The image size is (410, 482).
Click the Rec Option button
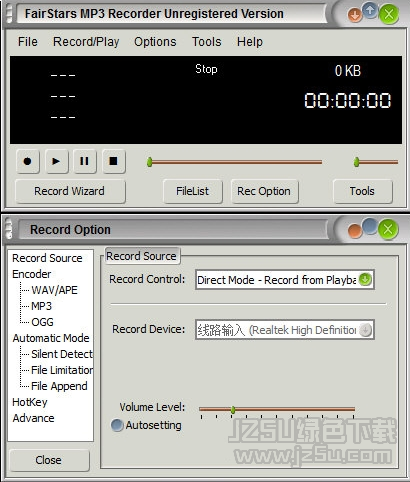(x=264, y=191)
